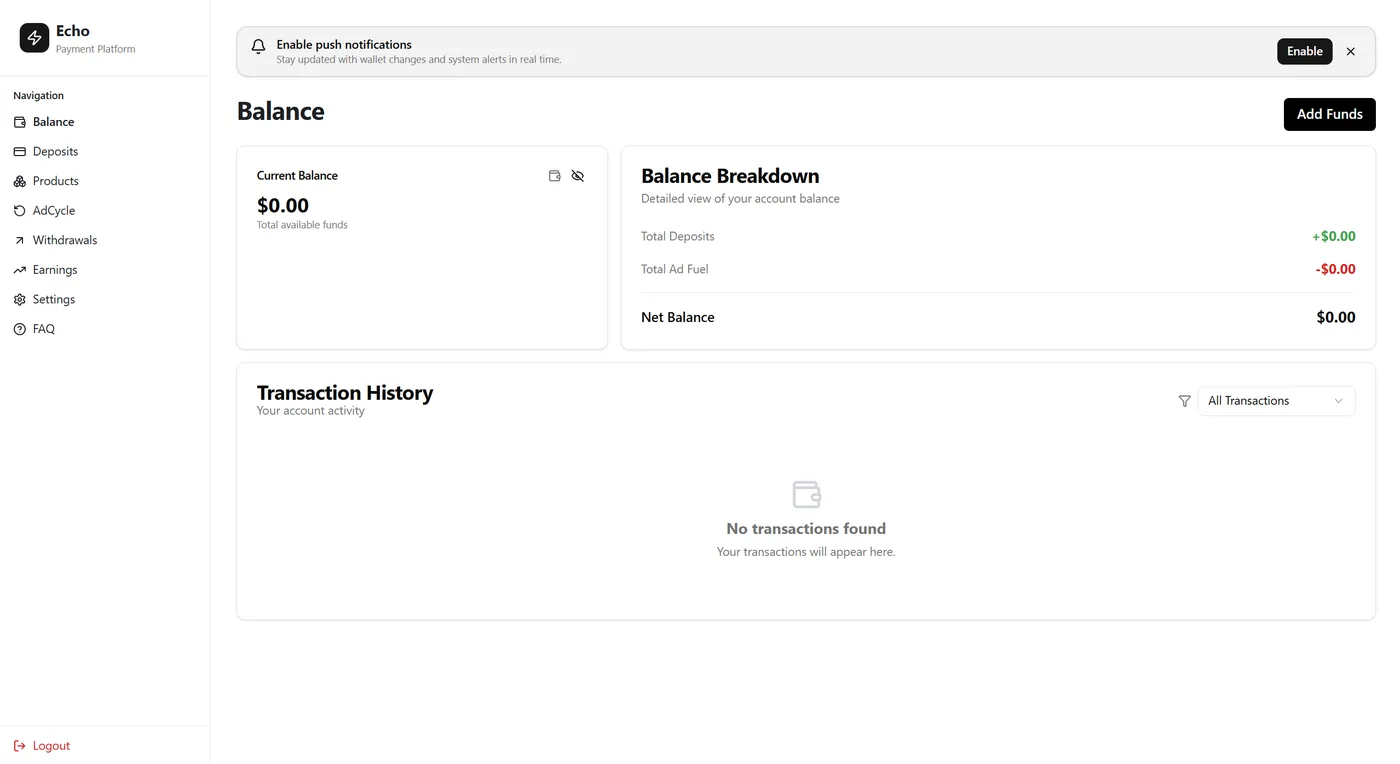The height and width of the screenshot is (764, 1400).
Task: Click the Navigation section label
Action: point(38,96)
